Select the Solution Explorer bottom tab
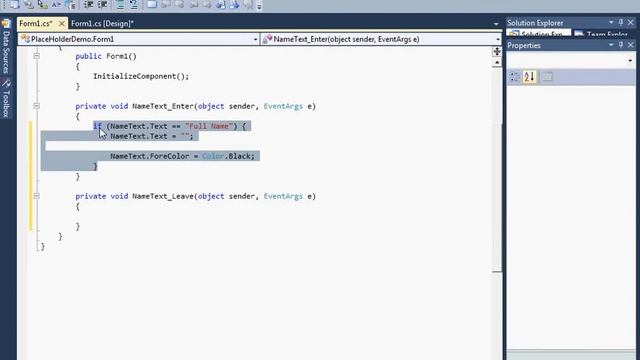Screen dimensions: 640x360 539,33
